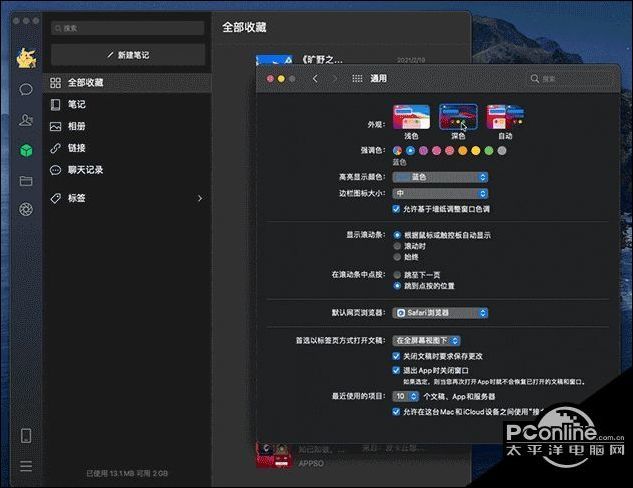This screenshot has width=633, height=488.
Task: Click the 新建笔记 button
Action: coord(128,55)
